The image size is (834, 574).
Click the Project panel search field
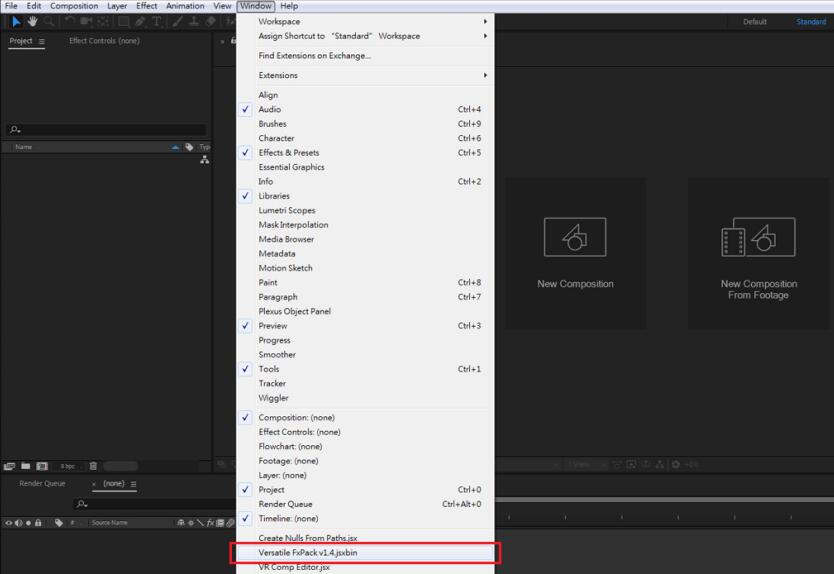108,129
